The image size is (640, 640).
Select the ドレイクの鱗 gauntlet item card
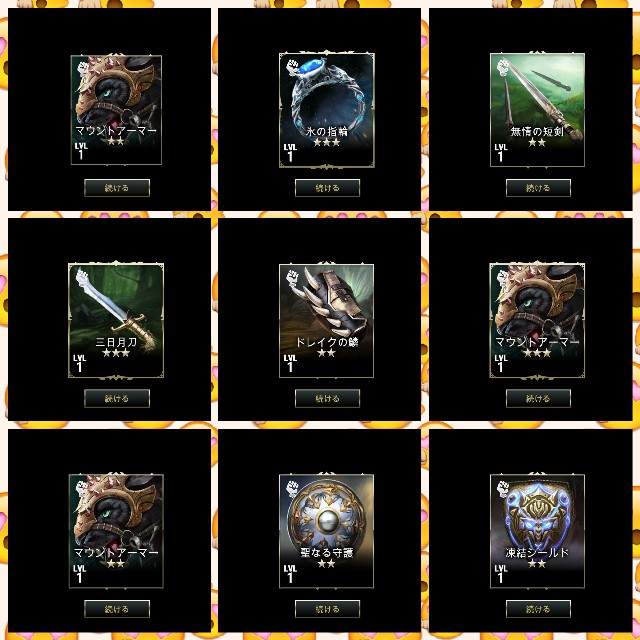point(327,321)
